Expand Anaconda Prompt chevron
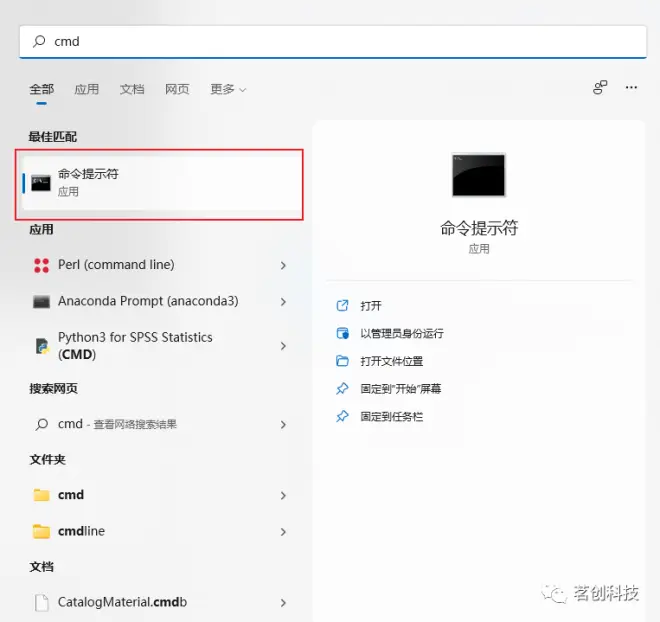The height and width of the screenshot is (622, 660). tap(283, 302)
